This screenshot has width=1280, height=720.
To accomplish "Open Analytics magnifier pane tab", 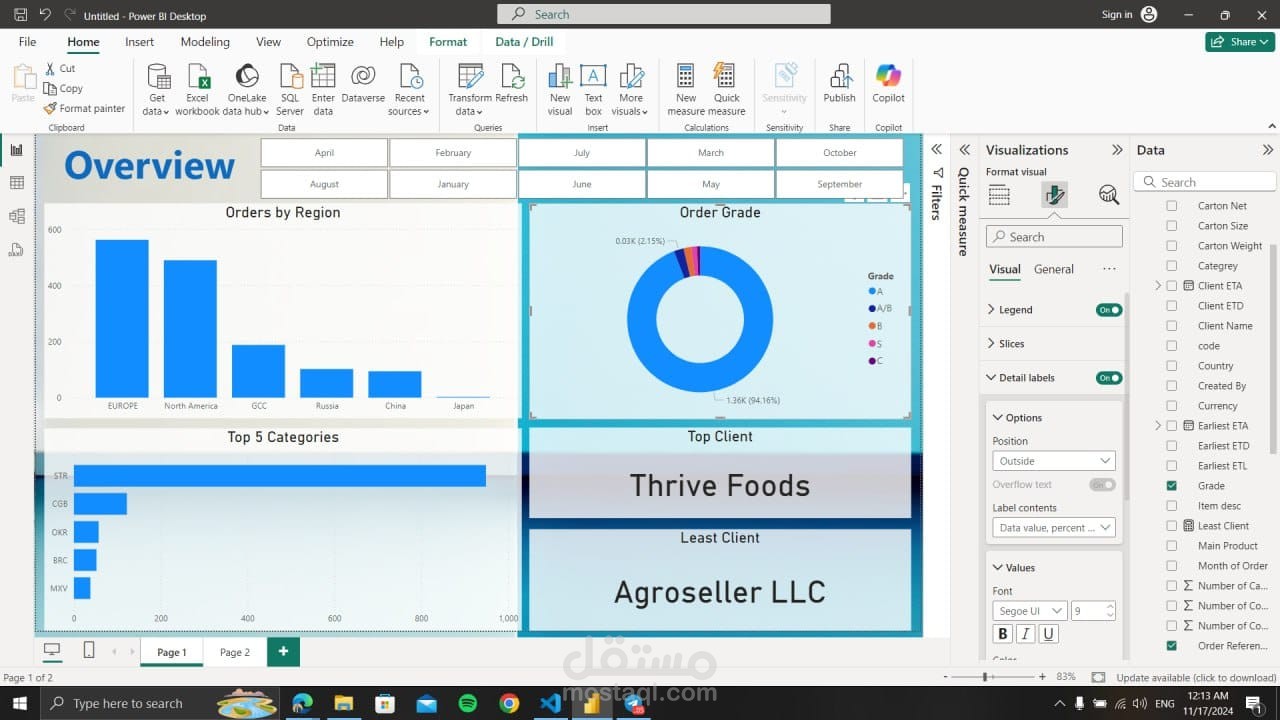I will click(x=1108, y=195).
